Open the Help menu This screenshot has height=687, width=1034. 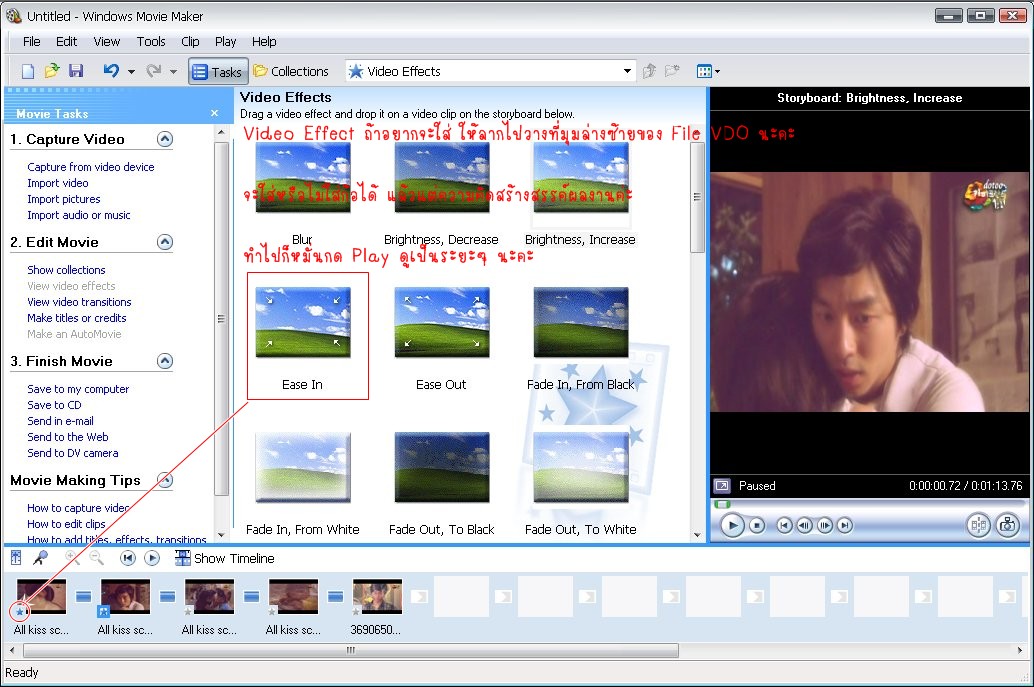click(x=264, y=42)
